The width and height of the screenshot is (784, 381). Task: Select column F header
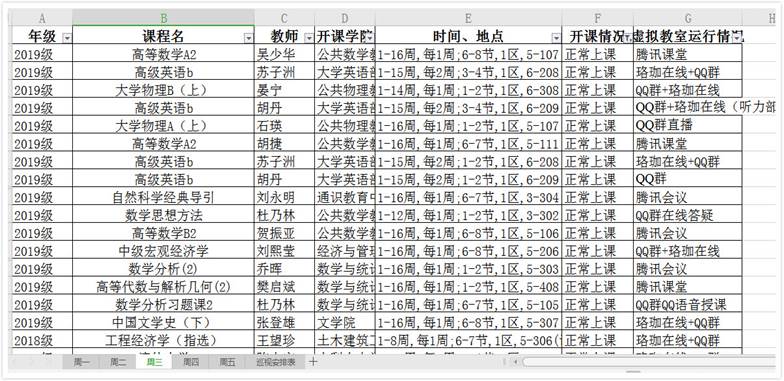598,18
